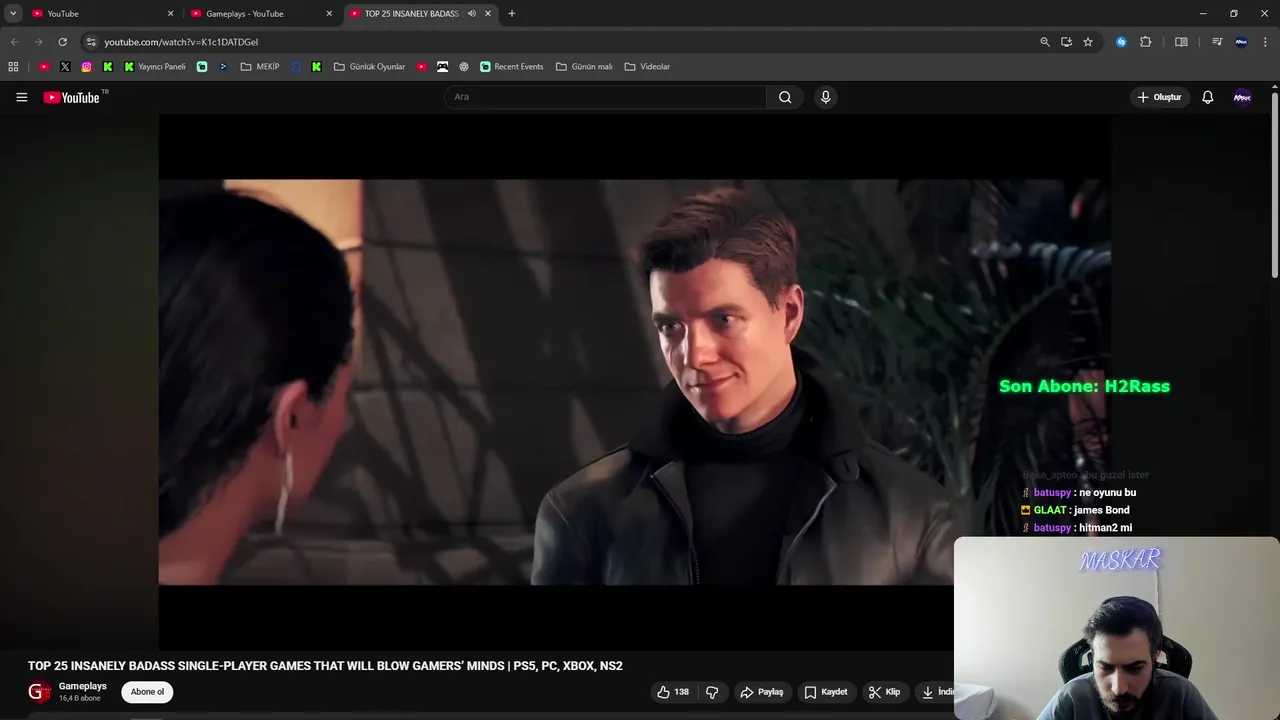1280x720 pixels.
Task: Click chat message "james Bond"
Action: [x=1101, y=510]
